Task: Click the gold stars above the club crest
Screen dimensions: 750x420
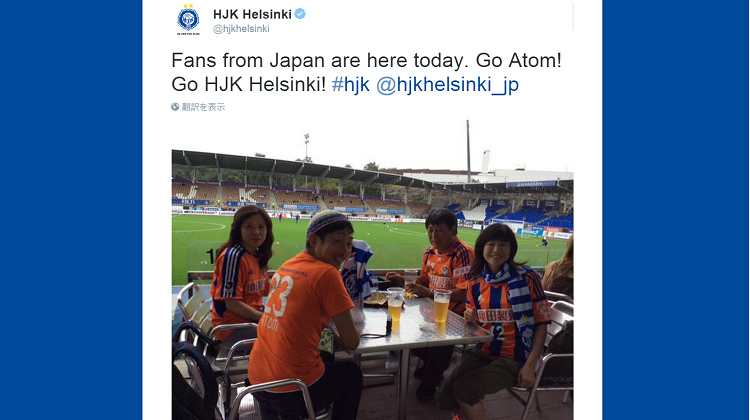Action: tap(188, 6)
